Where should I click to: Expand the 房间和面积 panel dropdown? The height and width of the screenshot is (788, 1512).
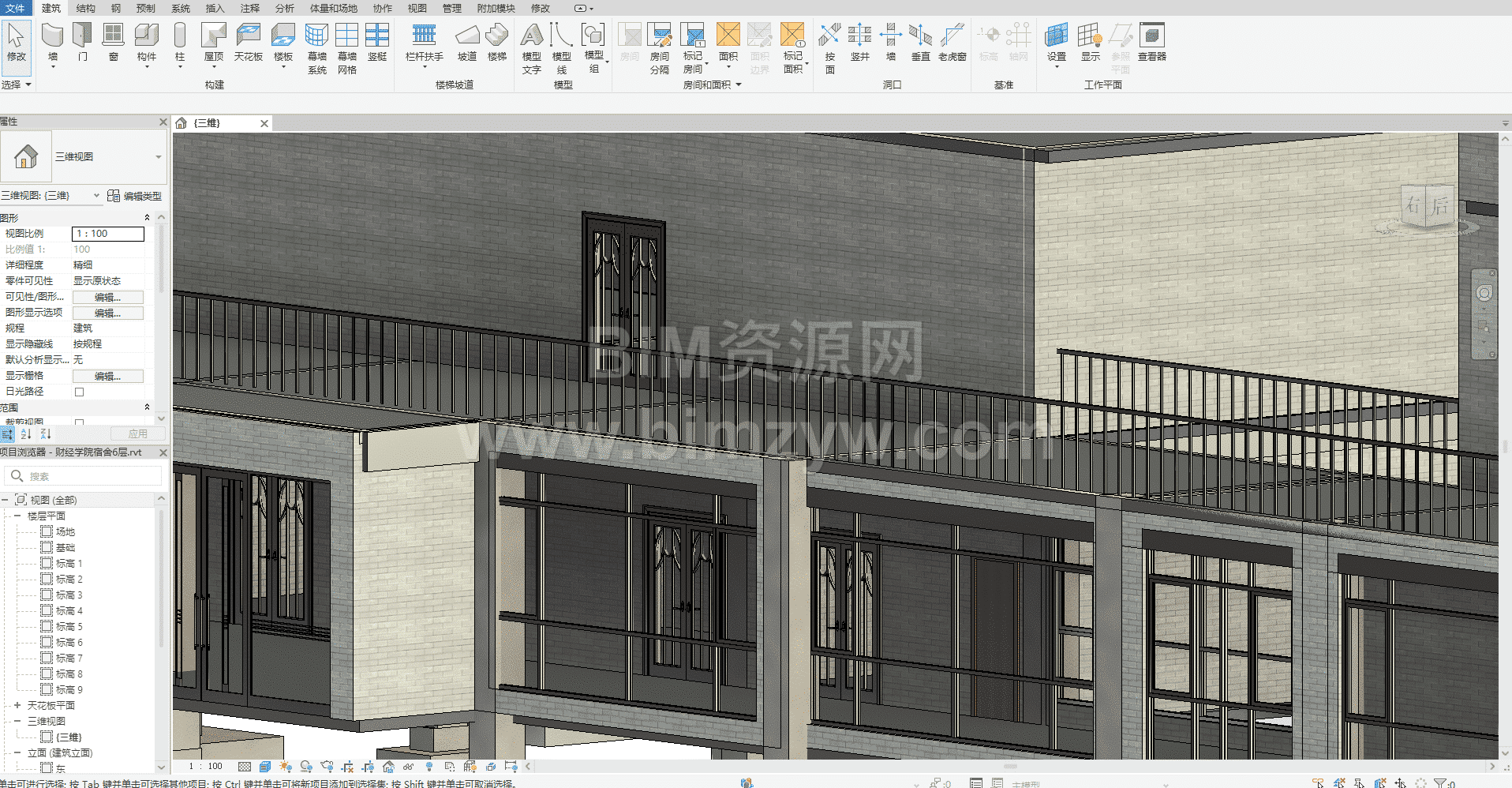click(713, 84)
